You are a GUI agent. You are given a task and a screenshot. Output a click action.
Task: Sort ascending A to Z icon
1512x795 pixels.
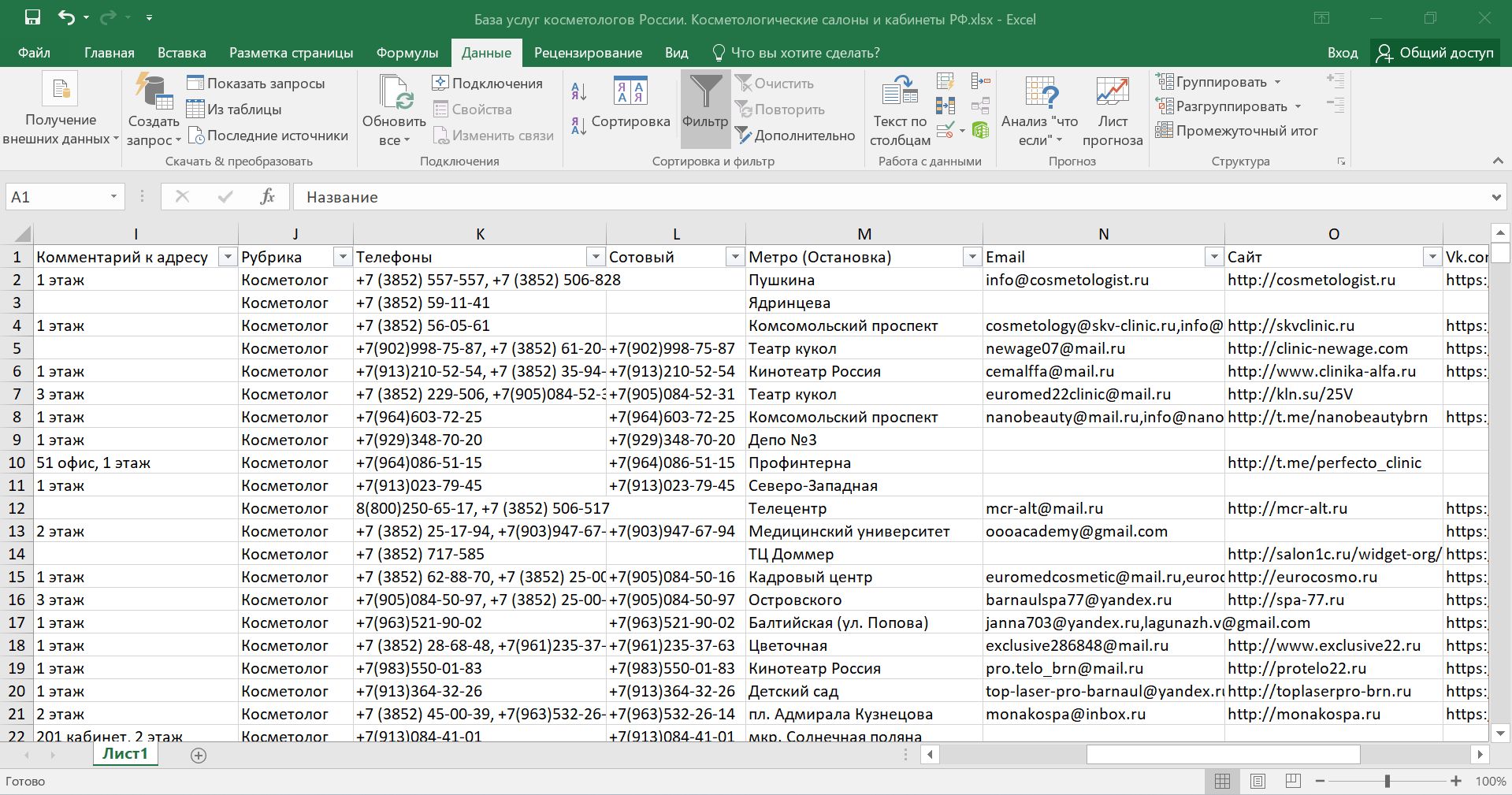click(578, 91)
